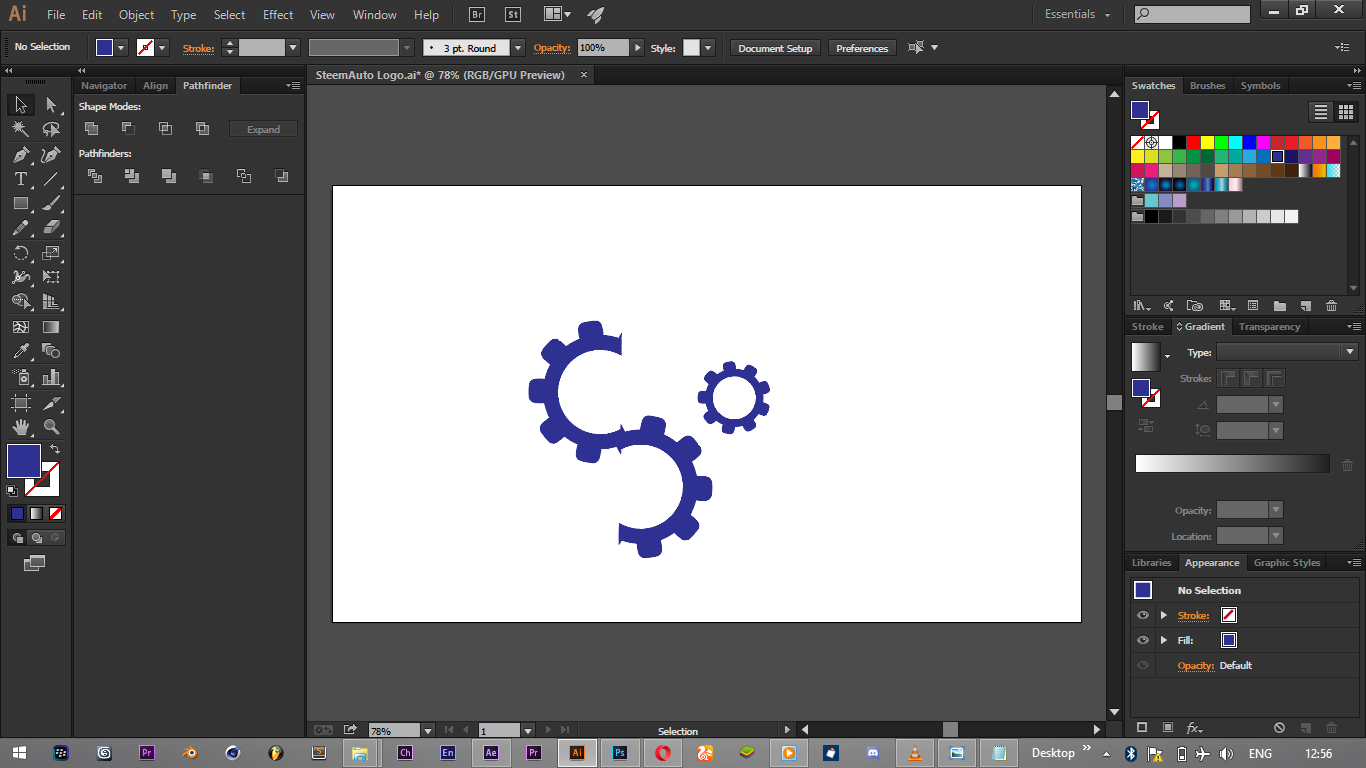Image resolution: width=1366 pixels, height=768 pixels.
Task: Select the Pen tool
Action: (20, 154)
